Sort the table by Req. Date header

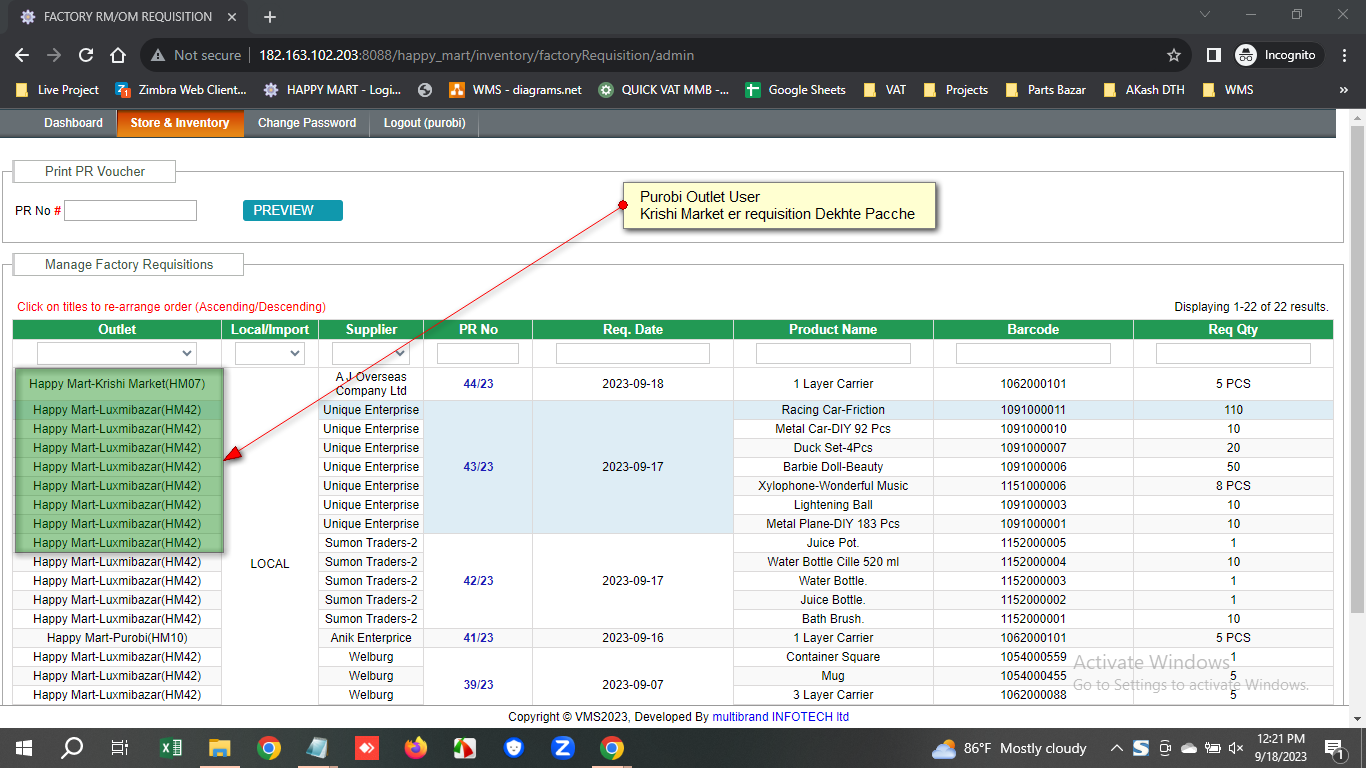(632, 329)
